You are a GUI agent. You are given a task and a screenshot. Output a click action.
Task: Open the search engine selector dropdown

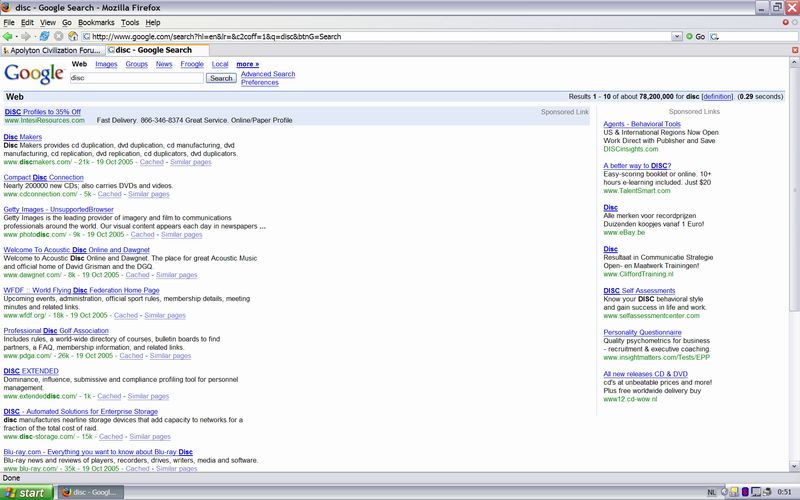tap(717, 36)
